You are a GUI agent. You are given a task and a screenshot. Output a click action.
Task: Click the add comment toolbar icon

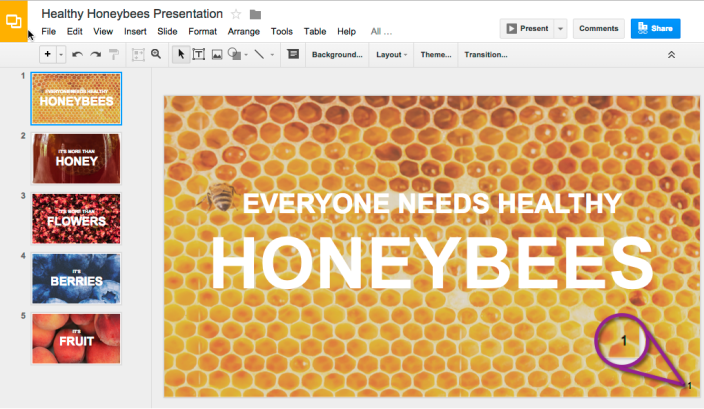pos(292,54)
